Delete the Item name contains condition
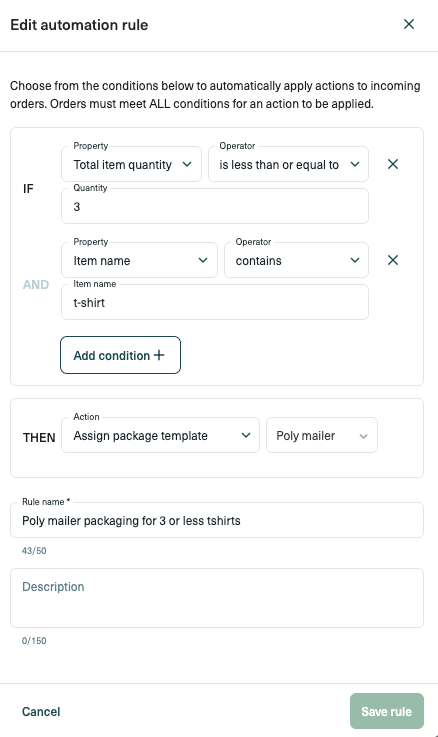 tap(393, 260)
